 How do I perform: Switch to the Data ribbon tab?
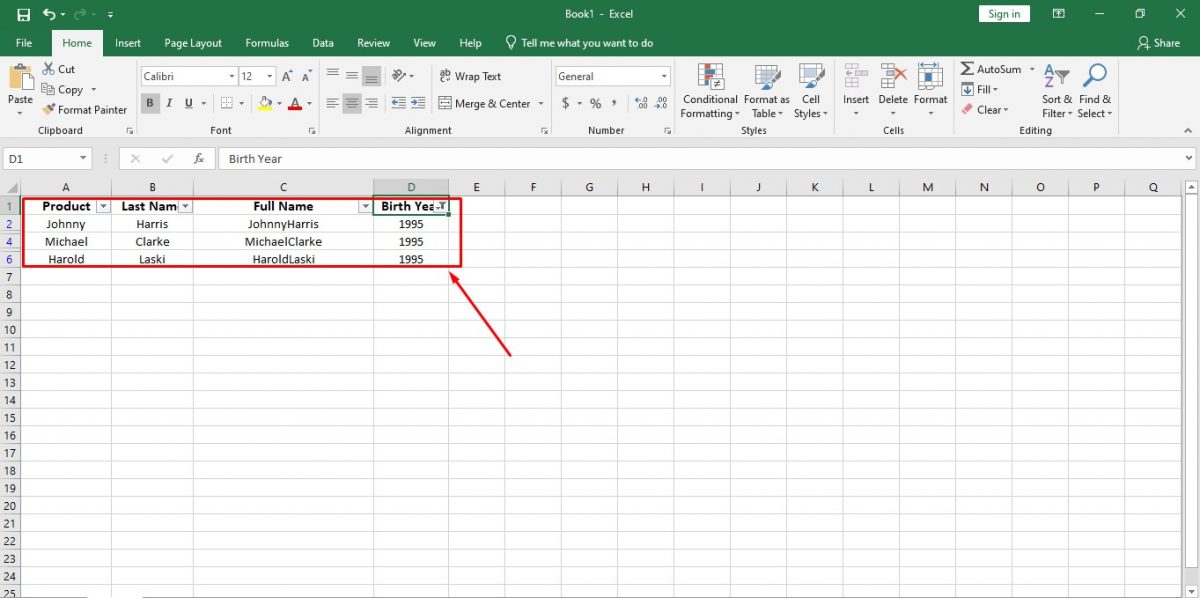(322, 42)
